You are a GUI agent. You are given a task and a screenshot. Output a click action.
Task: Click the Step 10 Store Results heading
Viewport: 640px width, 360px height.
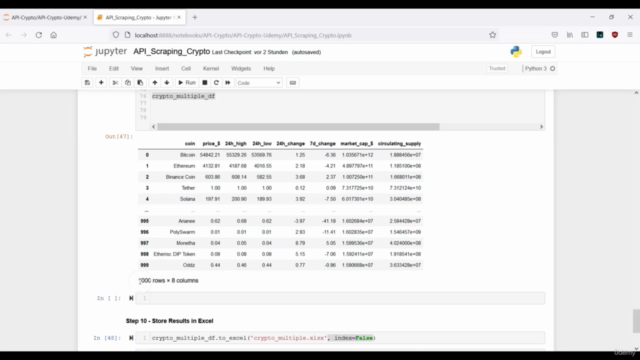click(x=169, y=321)
